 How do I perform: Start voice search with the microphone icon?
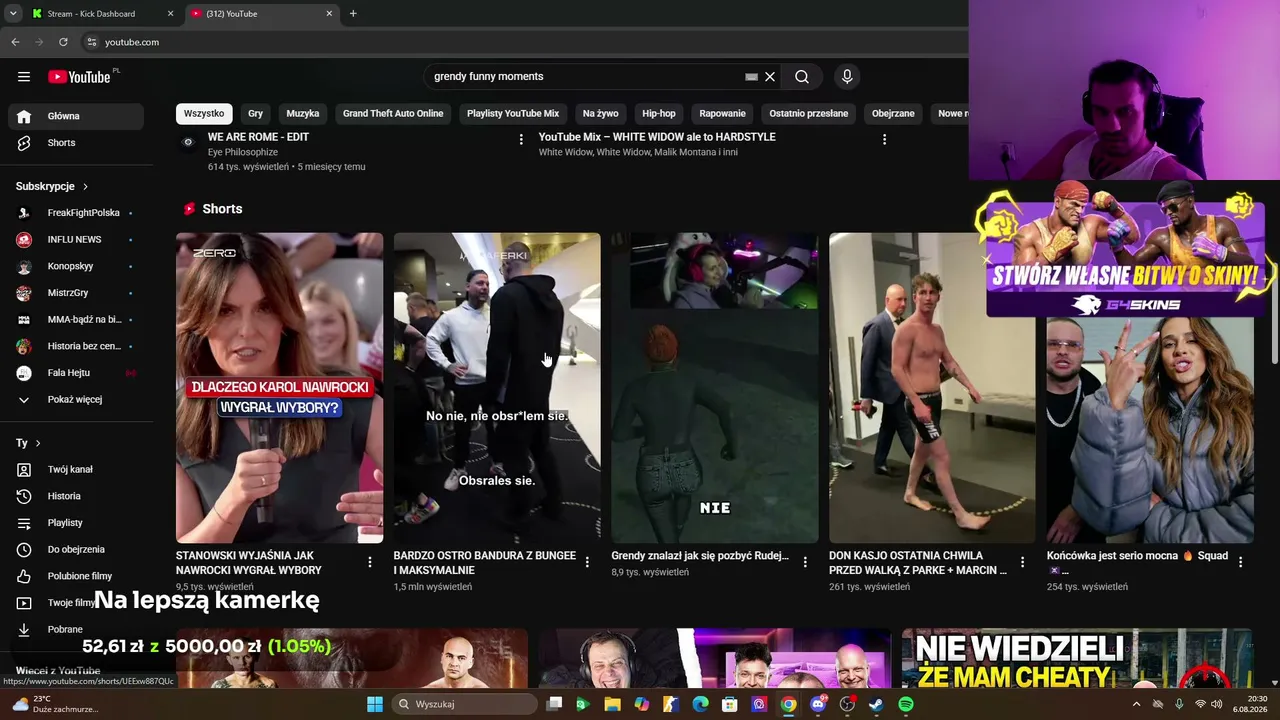[847, 77]
